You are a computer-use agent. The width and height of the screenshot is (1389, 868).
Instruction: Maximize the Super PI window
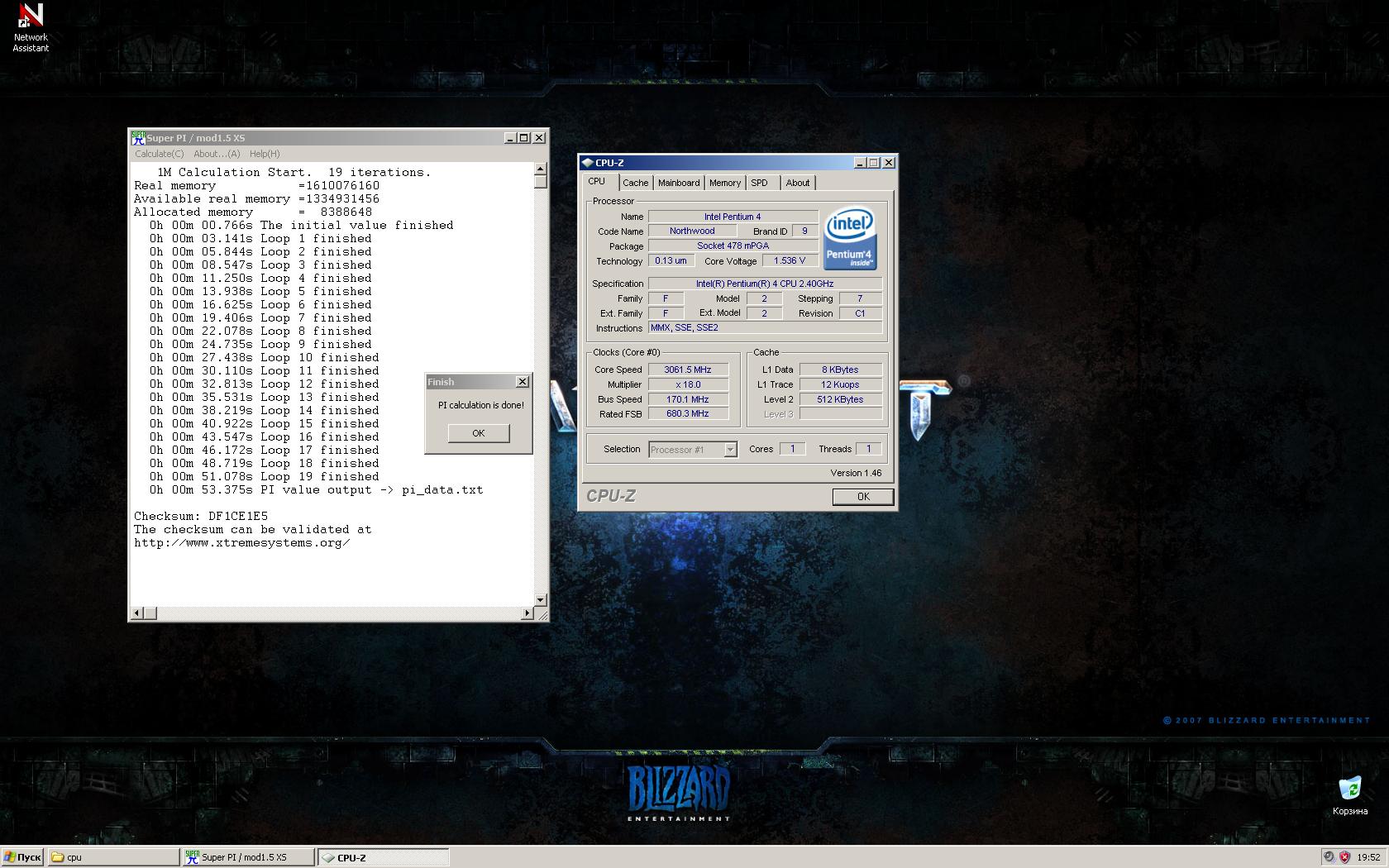pos(524,138)
